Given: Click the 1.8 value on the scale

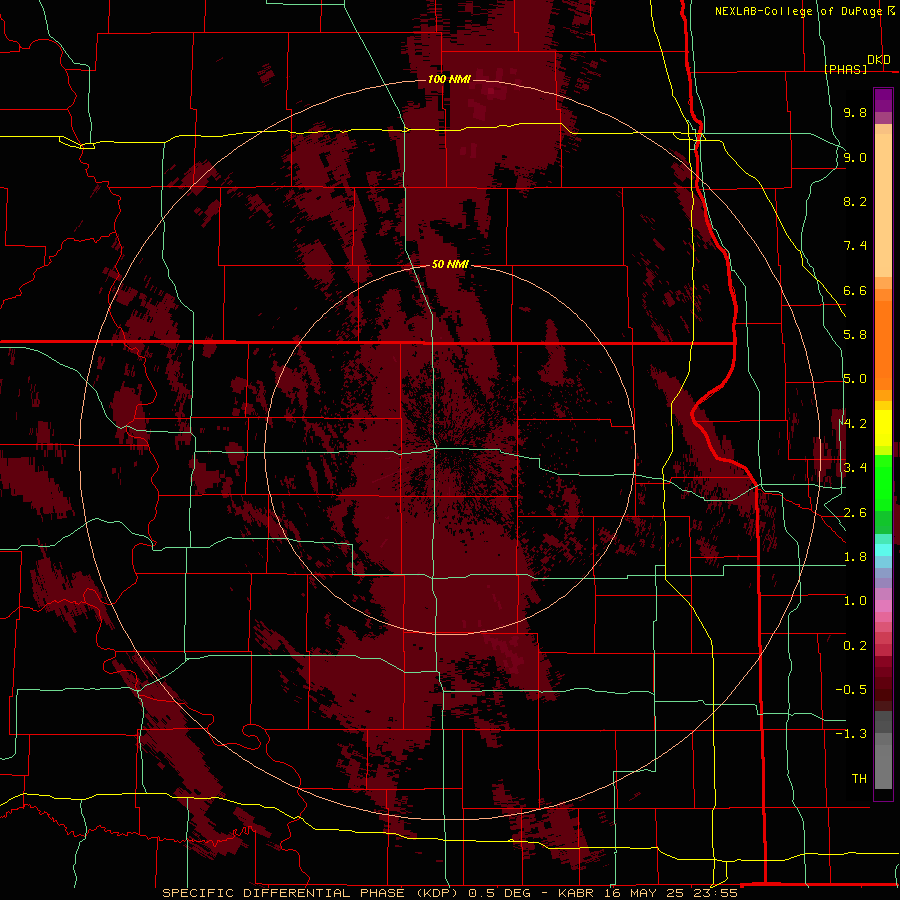Looking at the screenshot, I should tap(855, 557).
